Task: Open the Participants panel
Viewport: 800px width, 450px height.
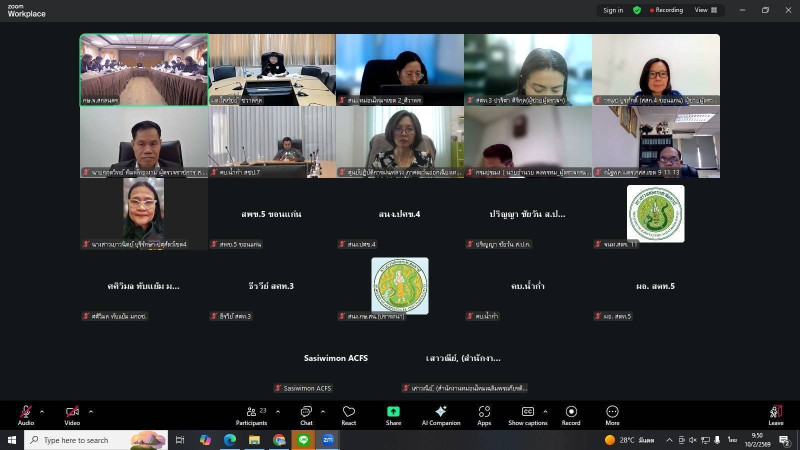Action: 251,415
